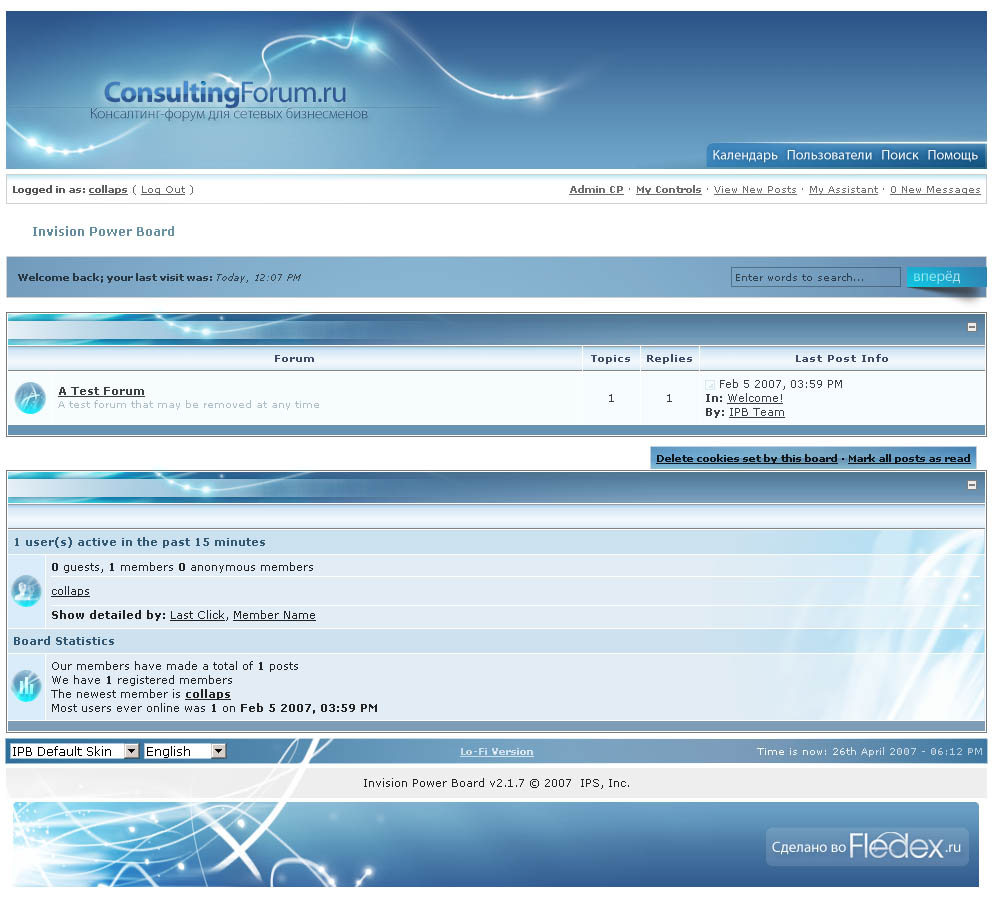The image size is (993, 900).
Task: Click the Сделано во Fledex.ru badge
Action: tap(866, 846)
